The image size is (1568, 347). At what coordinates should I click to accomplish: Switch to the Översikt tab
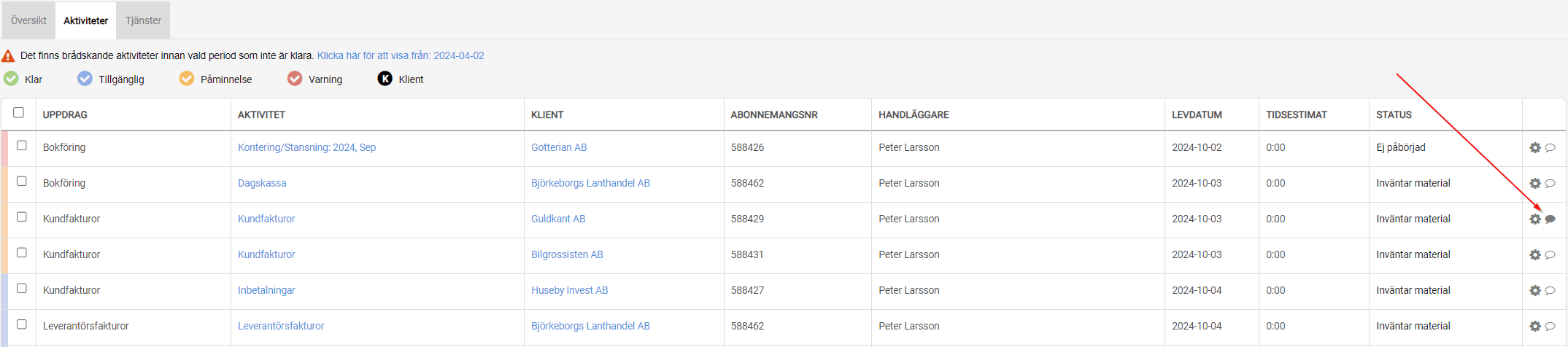click(28, 20)
